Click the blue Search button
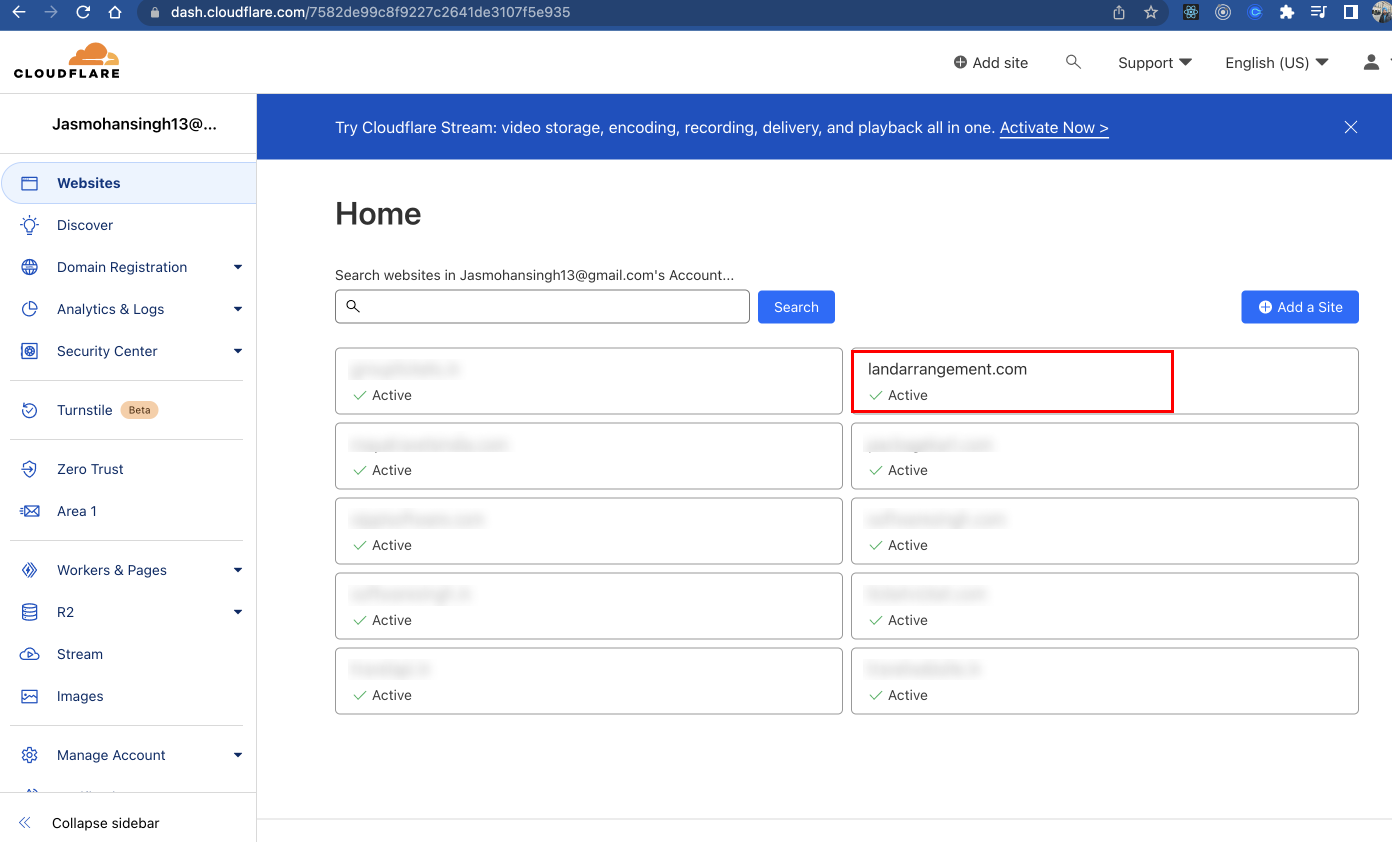 [x=795, y=307]
